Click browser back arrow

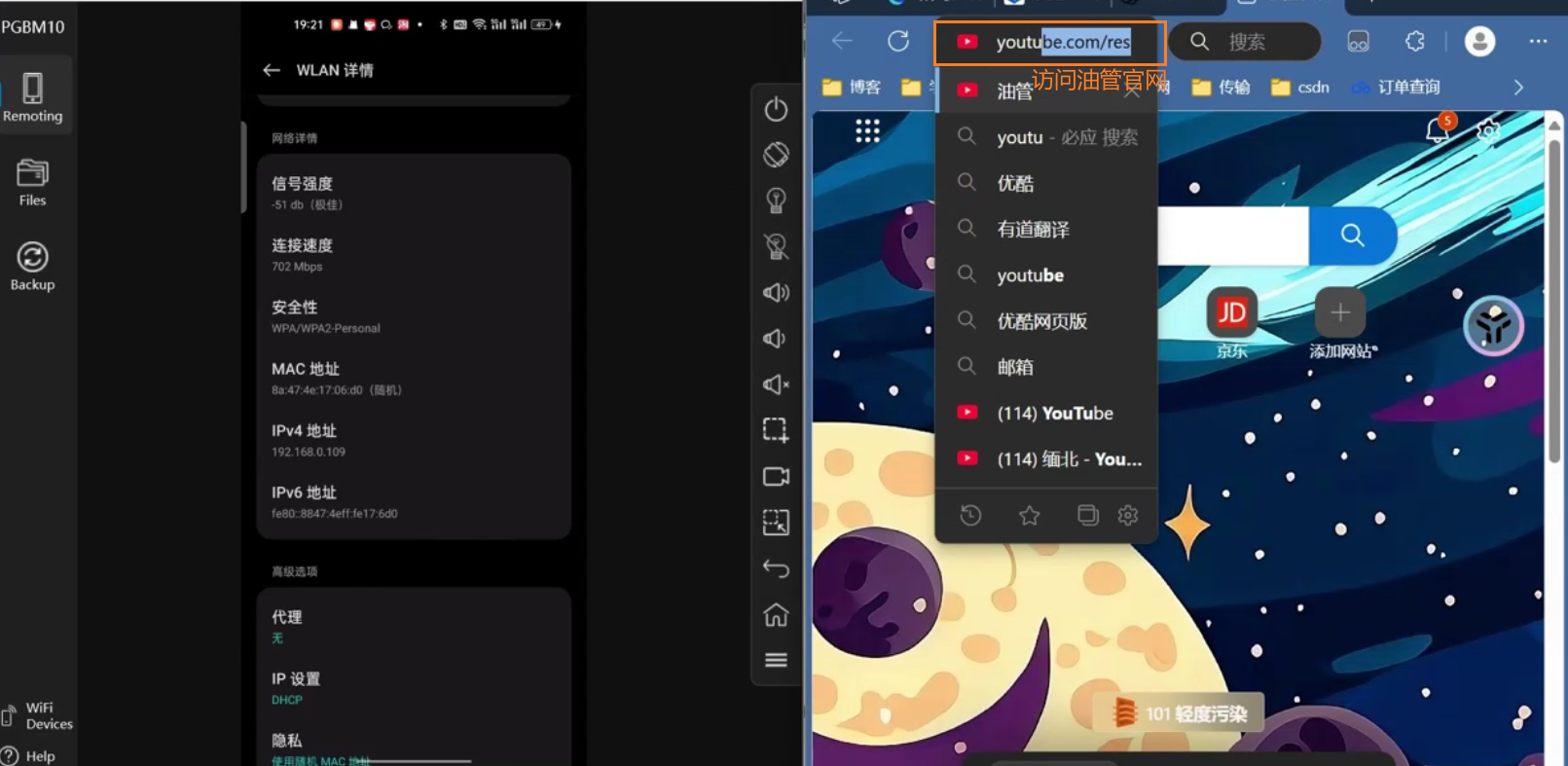842,41
